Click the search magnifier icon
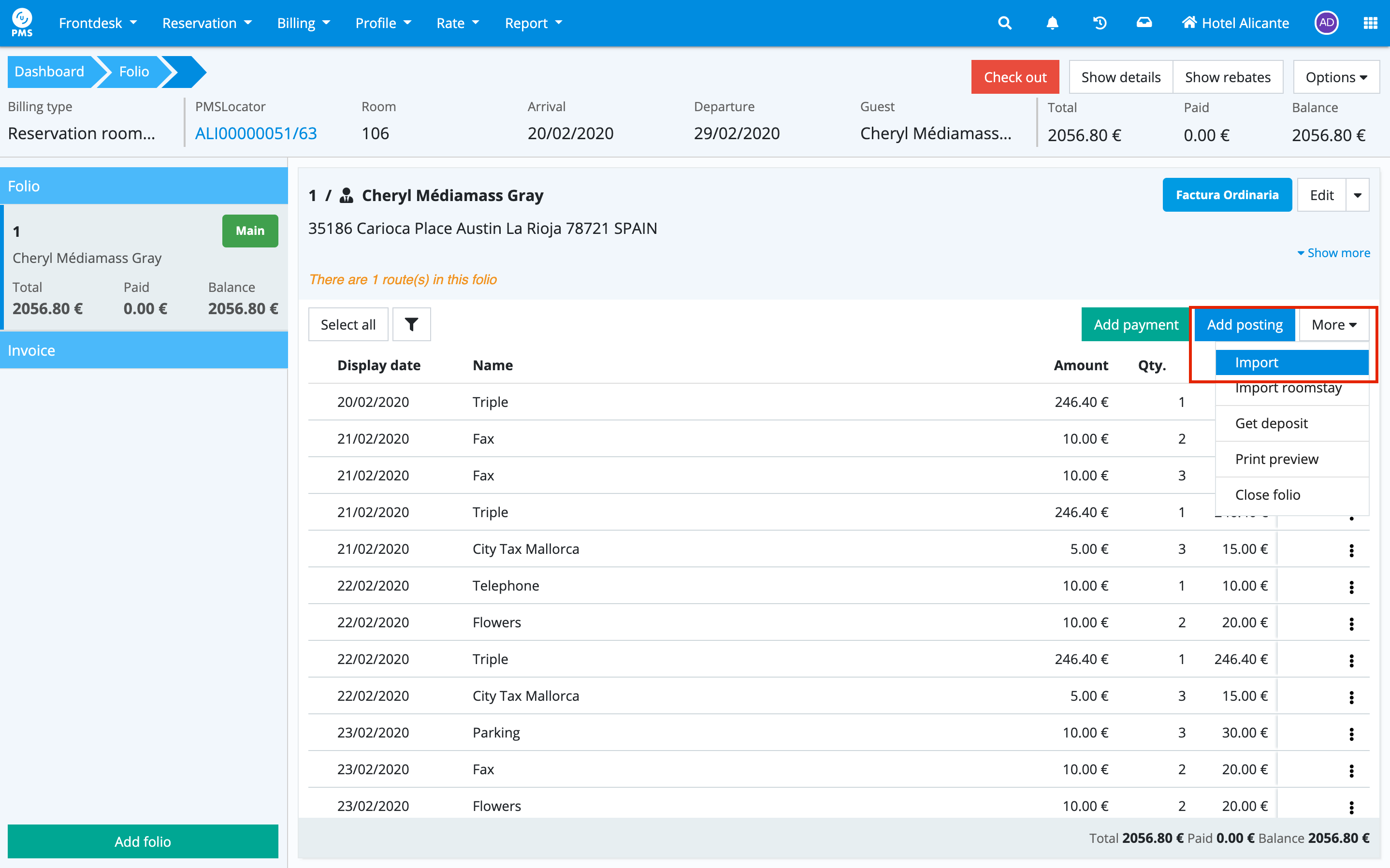 coord(1004,23)
